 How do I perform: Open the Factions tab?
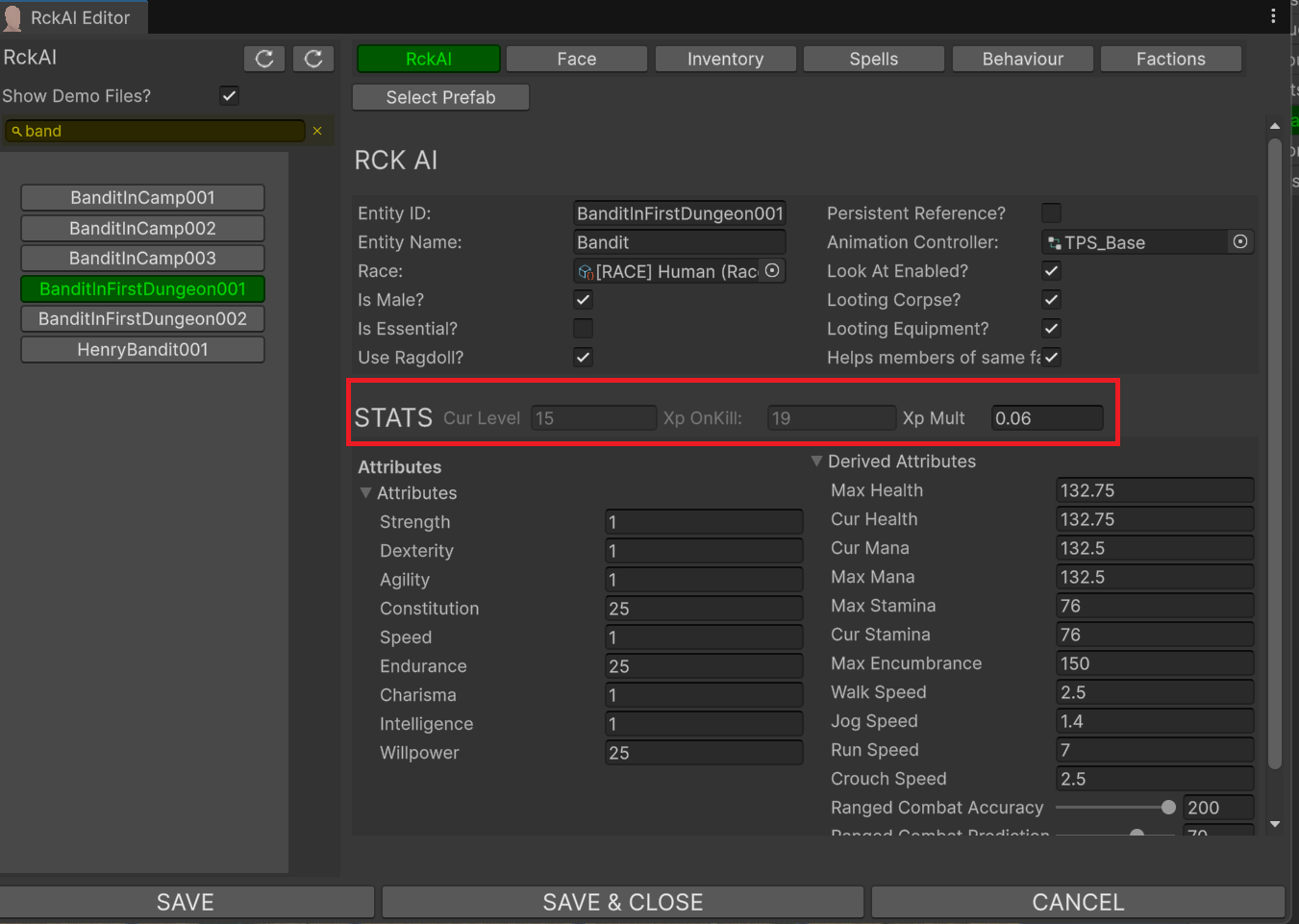(x=1170, y=59)
